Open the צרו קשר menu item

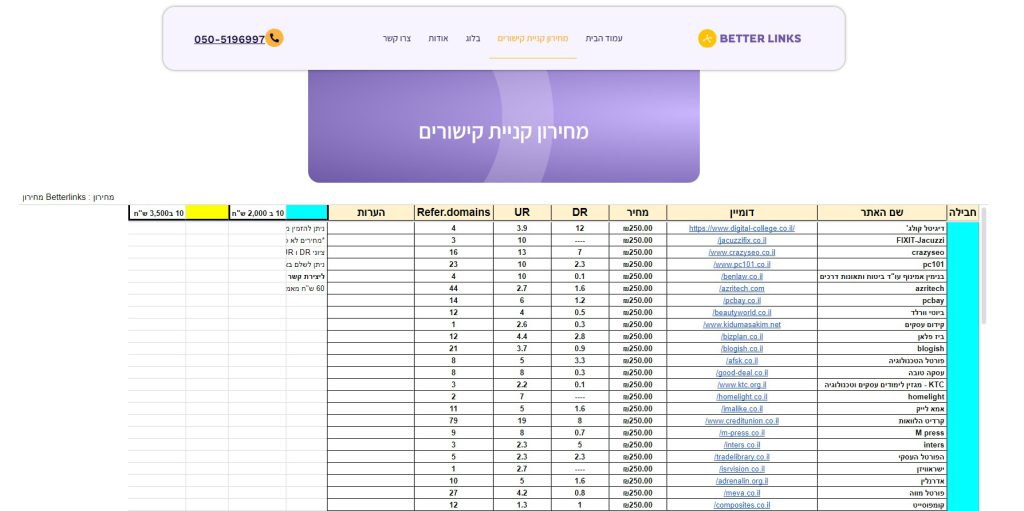[396, 39]
